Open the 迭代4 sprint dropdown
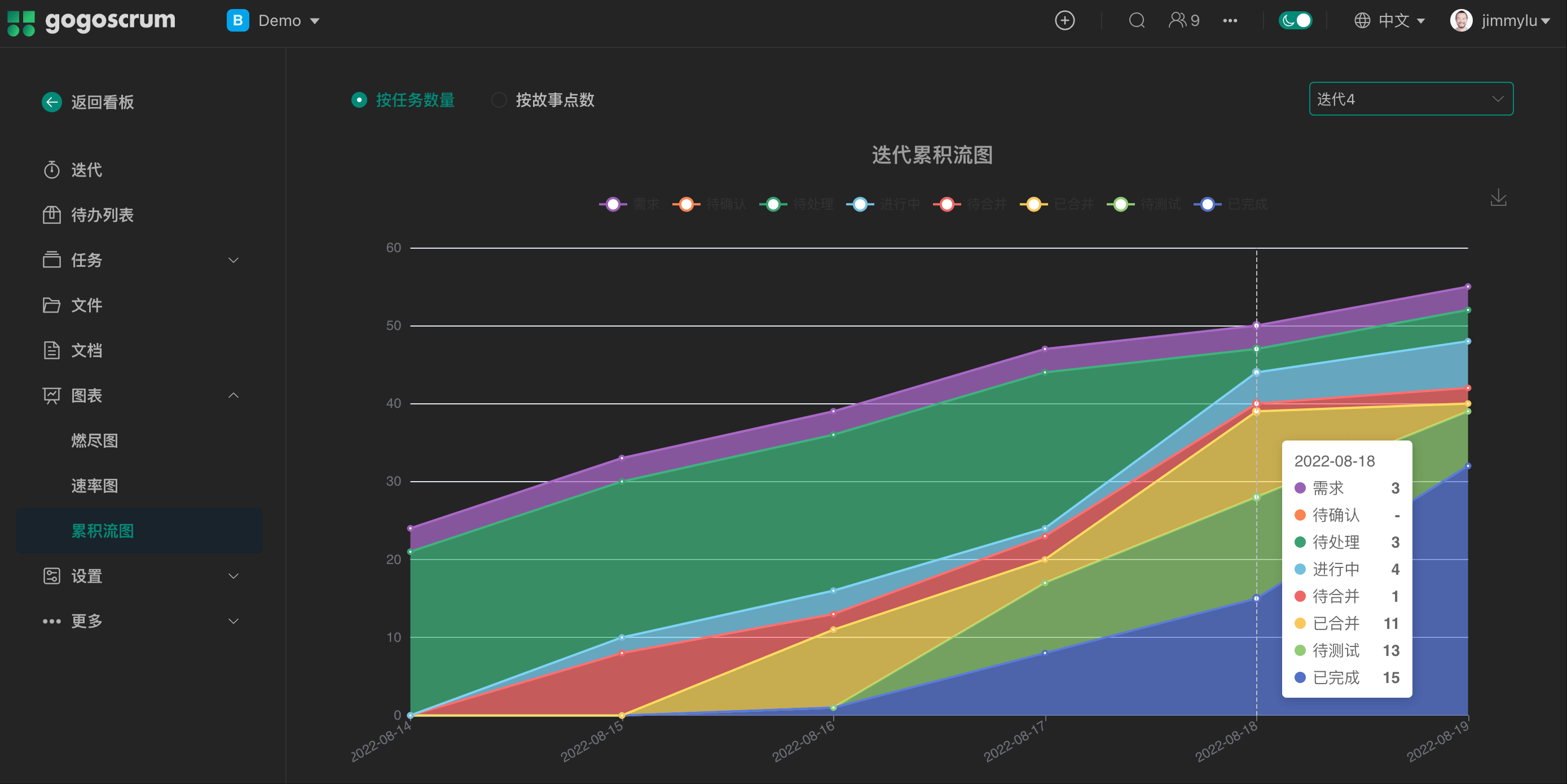This screenshot has height=784, width=1567. pyautogui.click(x=1411, y=99)
